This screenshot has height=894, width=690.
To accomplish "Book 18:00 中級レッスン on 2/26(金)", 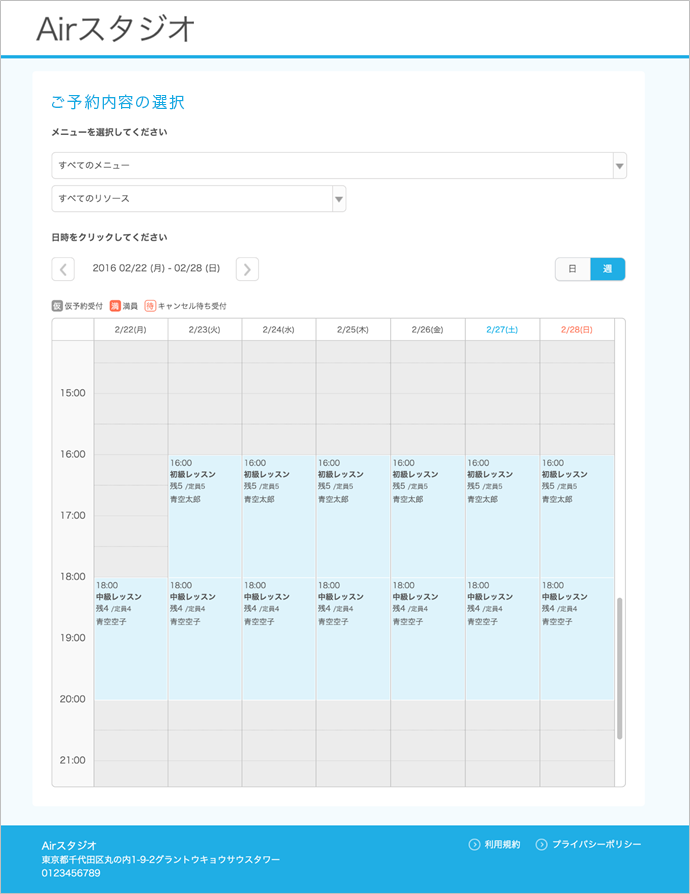I will (428, 639).
